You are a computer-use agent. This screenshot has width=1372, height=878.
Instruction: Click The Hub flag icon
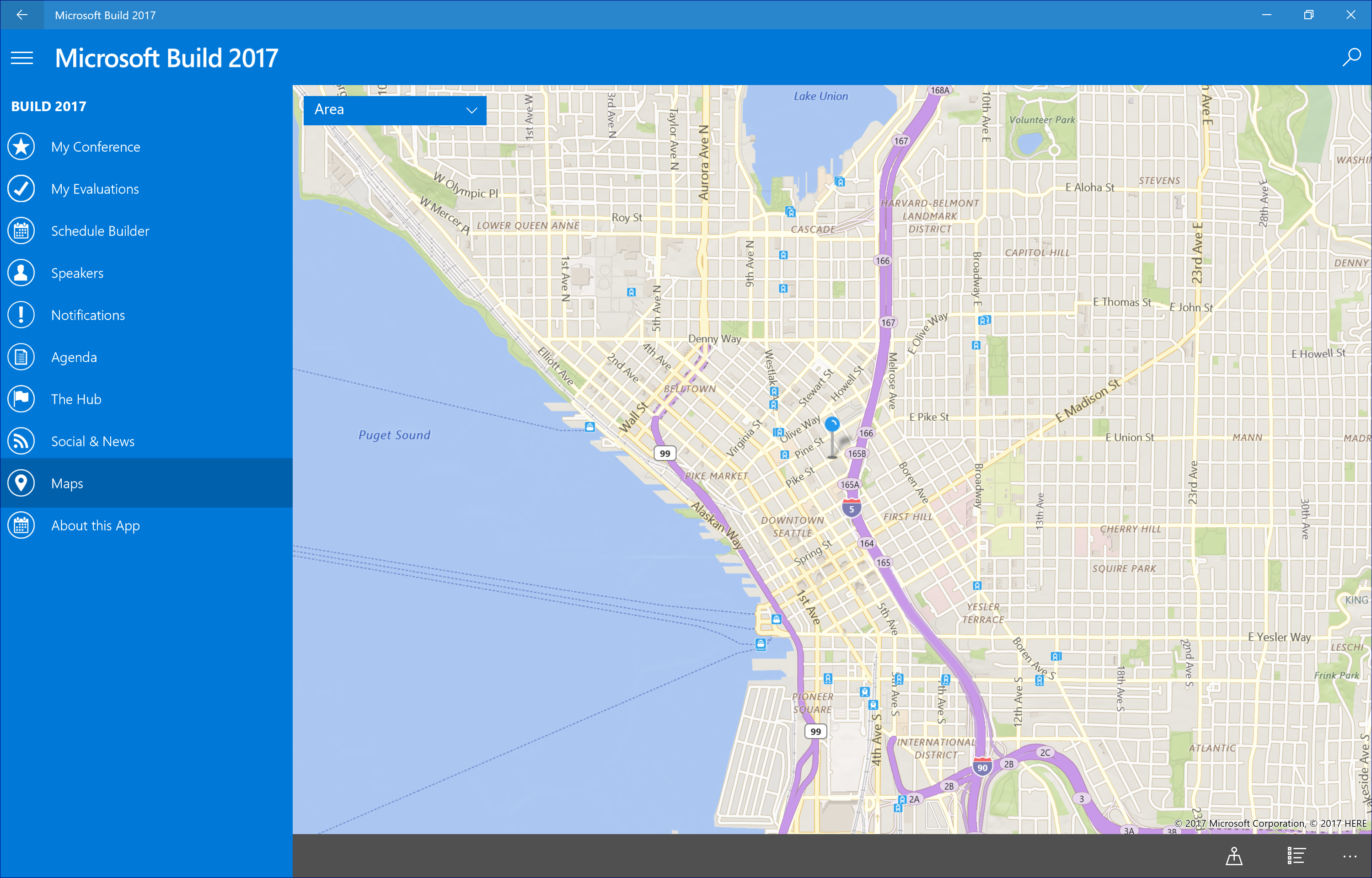[x=21, y=398]
